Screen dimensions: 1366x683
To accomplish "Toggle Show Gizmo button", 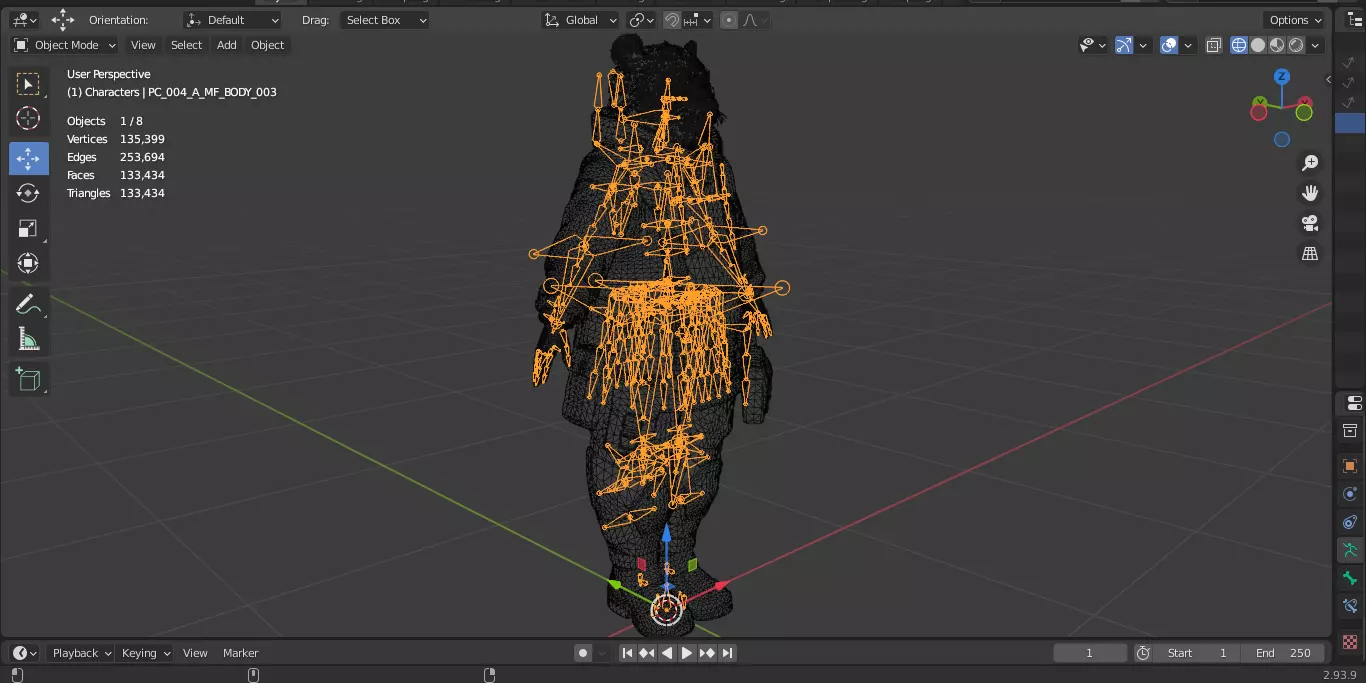I will tap(1124, 45).
